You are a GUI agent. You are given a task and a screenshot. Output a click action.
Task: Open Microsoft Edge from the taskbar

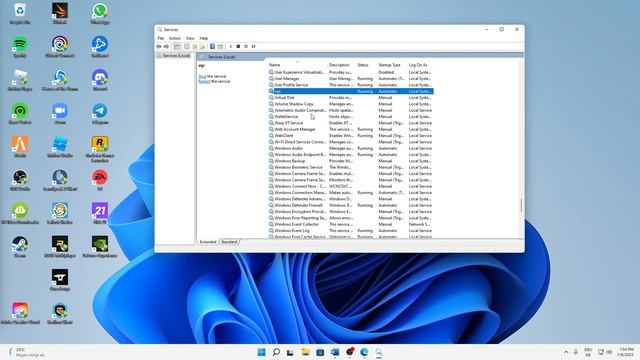pos(364,352)
